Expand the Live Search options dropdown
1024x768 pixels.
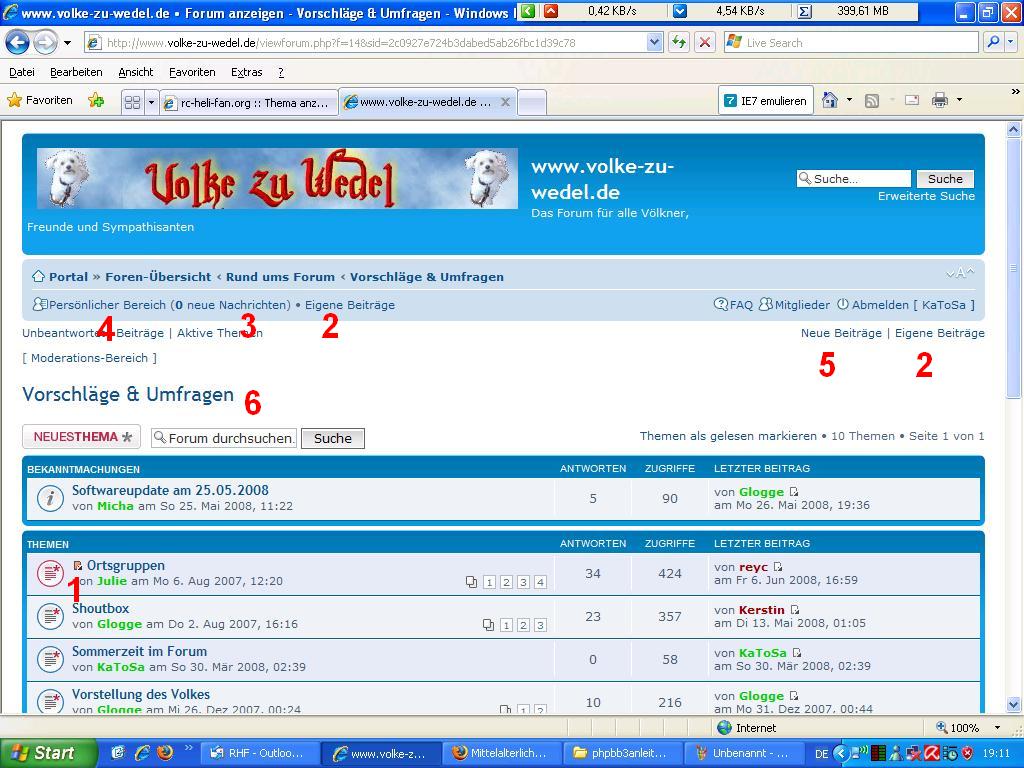1011,42
